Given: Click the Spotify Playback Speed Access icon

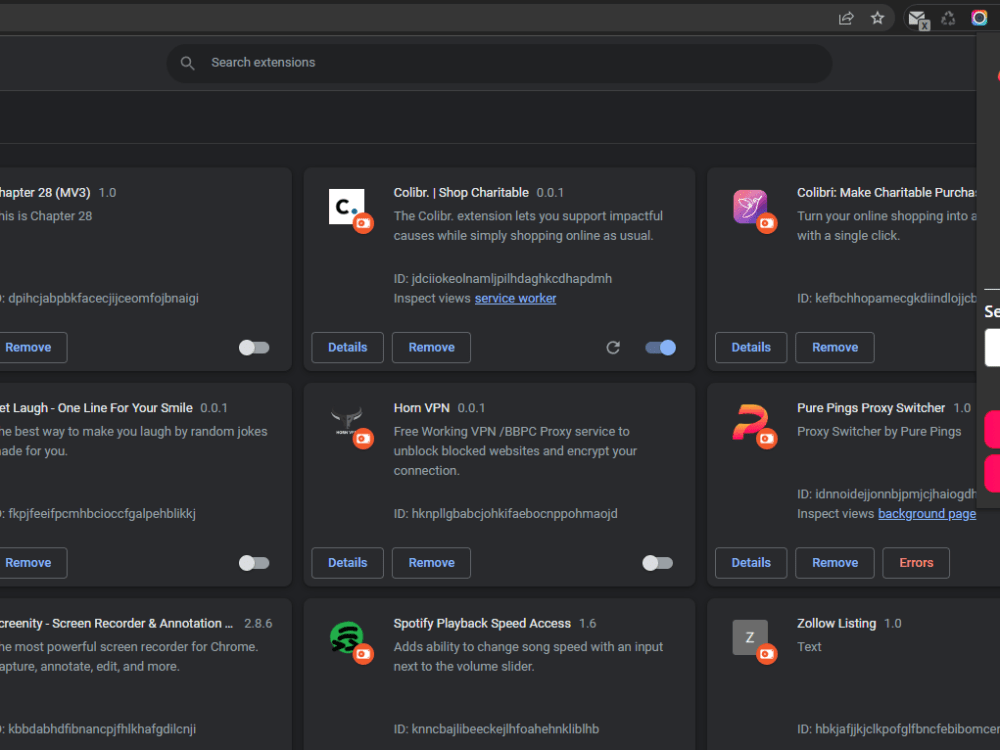Looking at the screenshot, I should point(347,637).
